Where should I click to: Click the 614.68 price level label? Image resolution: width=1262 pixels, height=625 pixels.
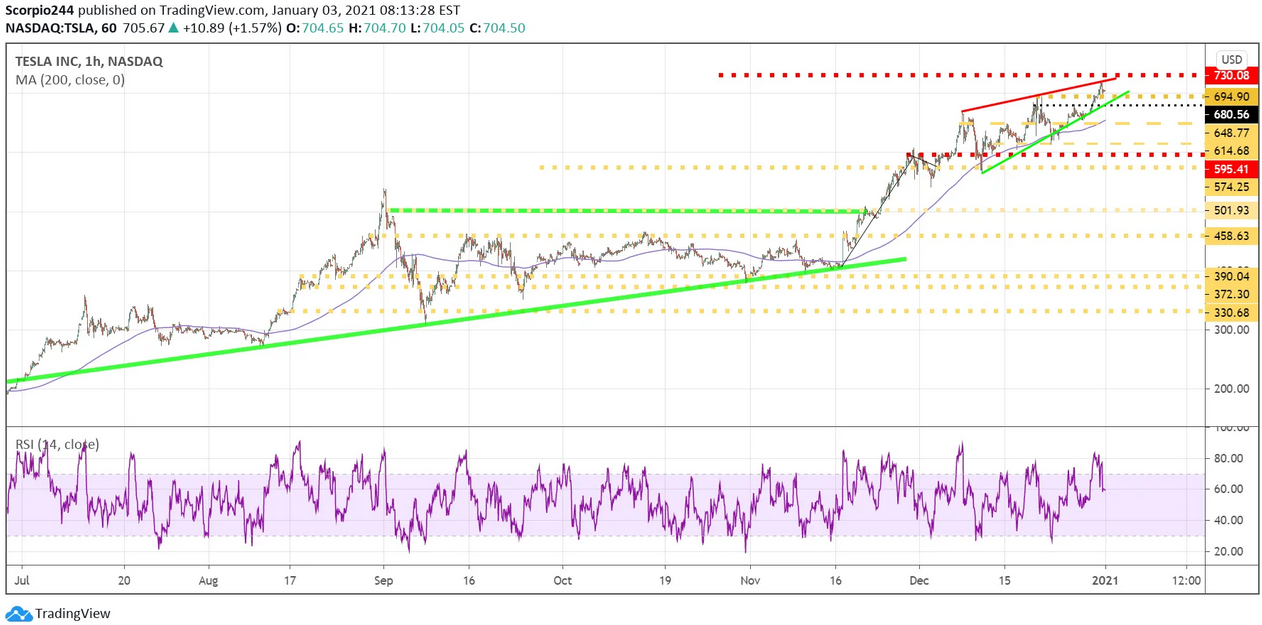(x=1231, y=151)
